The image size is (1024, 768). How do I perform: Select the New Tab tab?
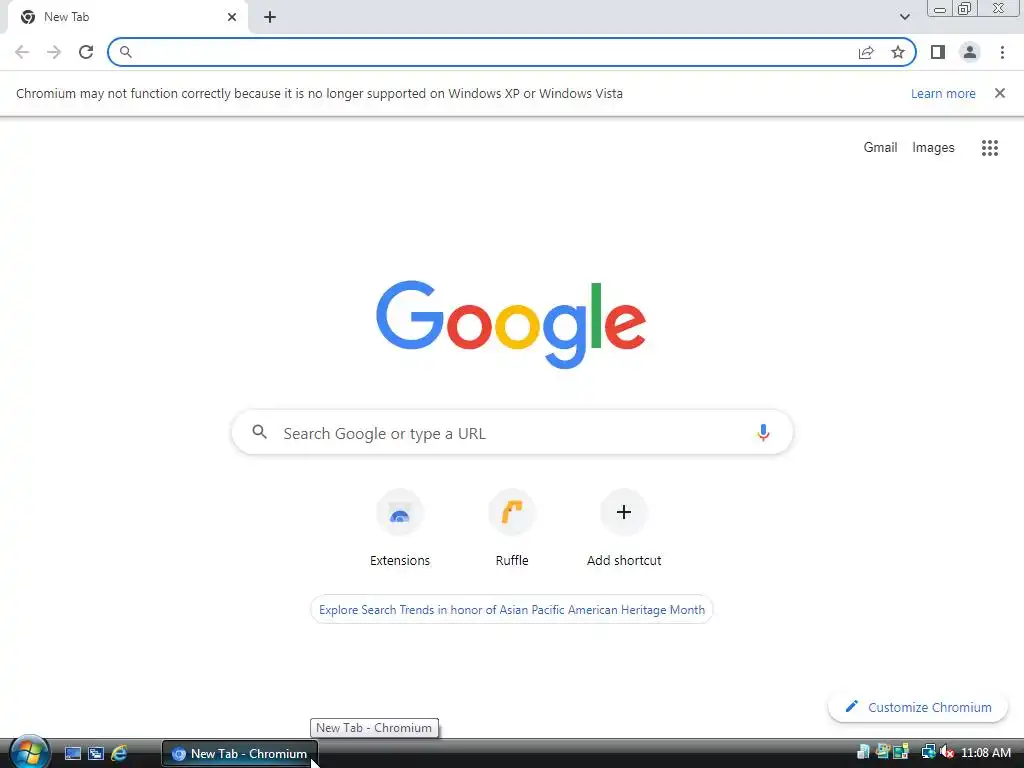[x=127, y=17]
